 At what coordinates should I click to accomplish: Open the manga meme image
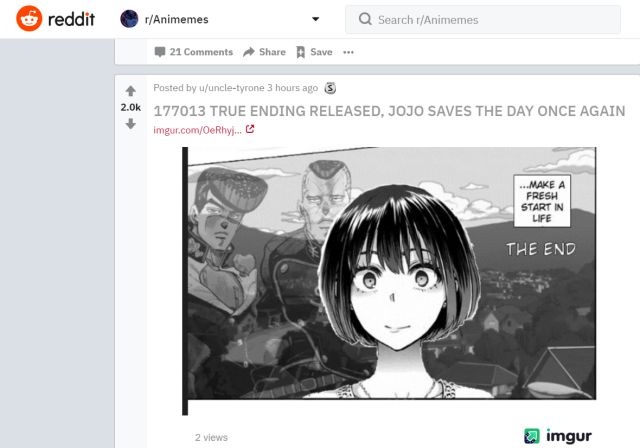pos(389,281)
